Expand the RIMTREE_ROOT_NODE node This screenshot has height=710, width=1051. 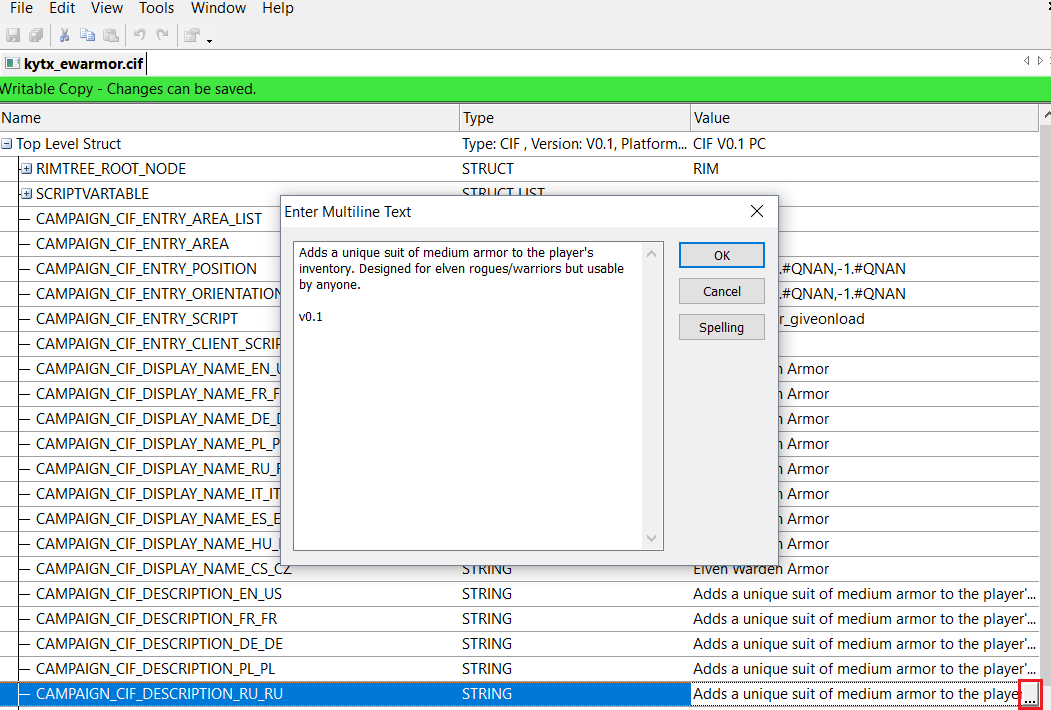coord(26,168)
